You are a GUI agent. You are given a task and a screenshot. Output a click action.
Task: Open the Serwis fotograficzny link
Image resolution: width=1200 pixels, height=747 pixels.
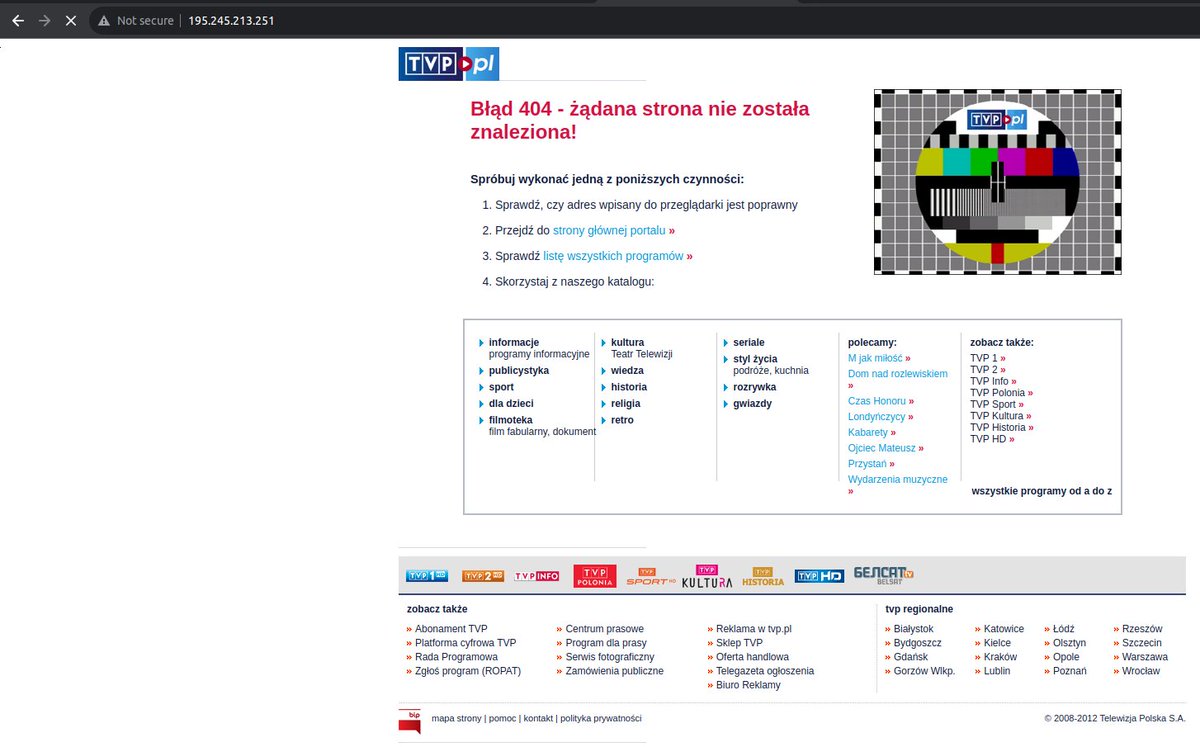coord(610,657)
